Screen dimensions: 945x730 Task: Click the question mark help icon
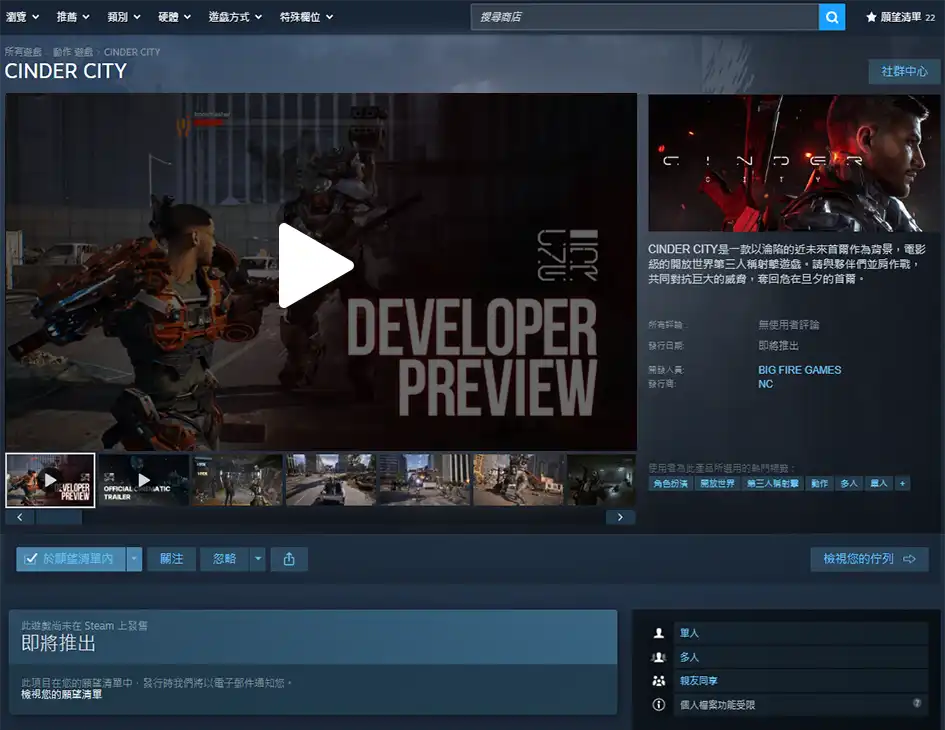tap(917, 703)
